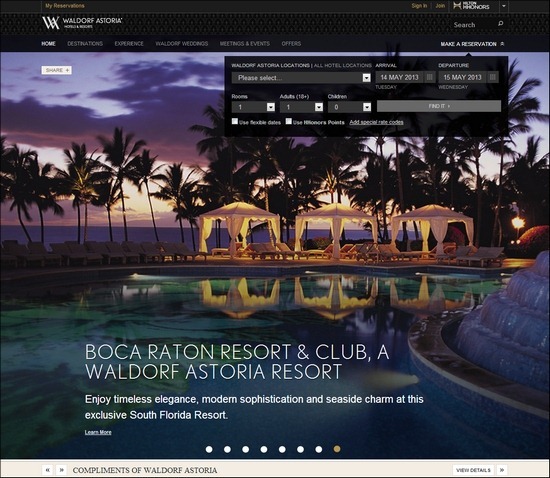Expand the HHonors dropdown arrow at top right
Image resolution: width=550 pixels, height=478 pixels.
tap(504, 6)
